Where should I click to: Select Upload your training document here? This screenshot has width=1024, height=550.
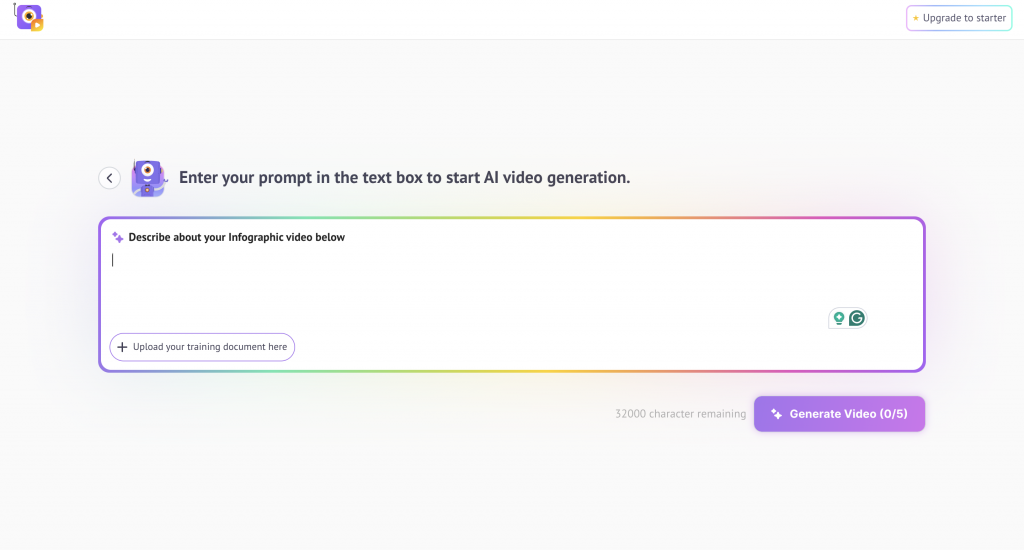210,347
